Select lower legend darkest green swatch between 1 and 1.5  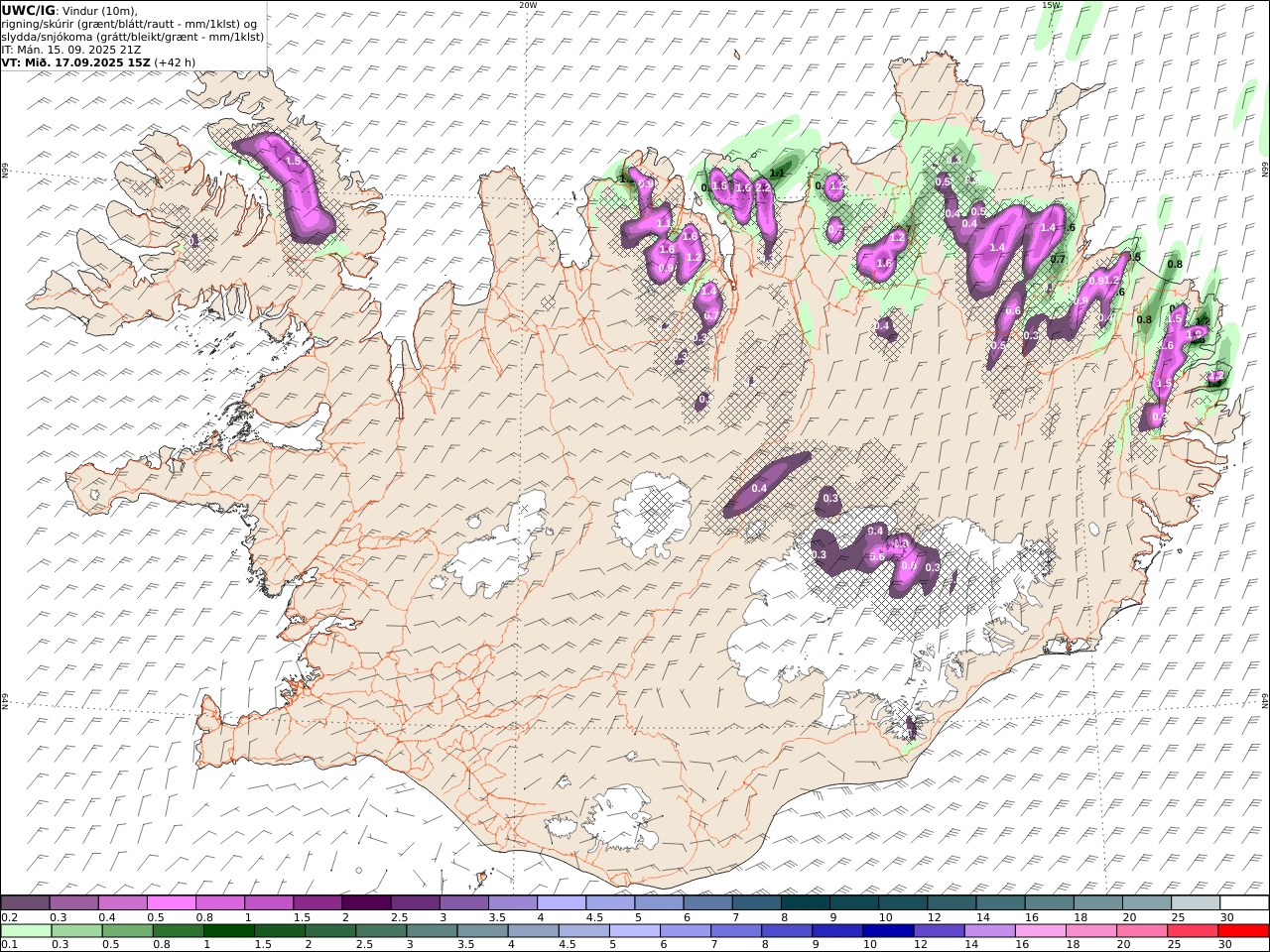click(228, 930)
